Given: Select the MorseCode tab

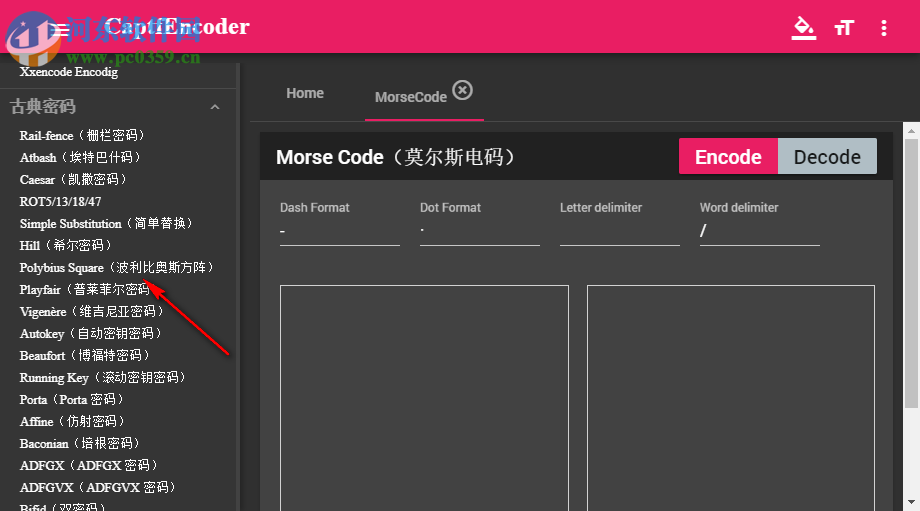Looking at the screenshot, I should tap(411, 97).
